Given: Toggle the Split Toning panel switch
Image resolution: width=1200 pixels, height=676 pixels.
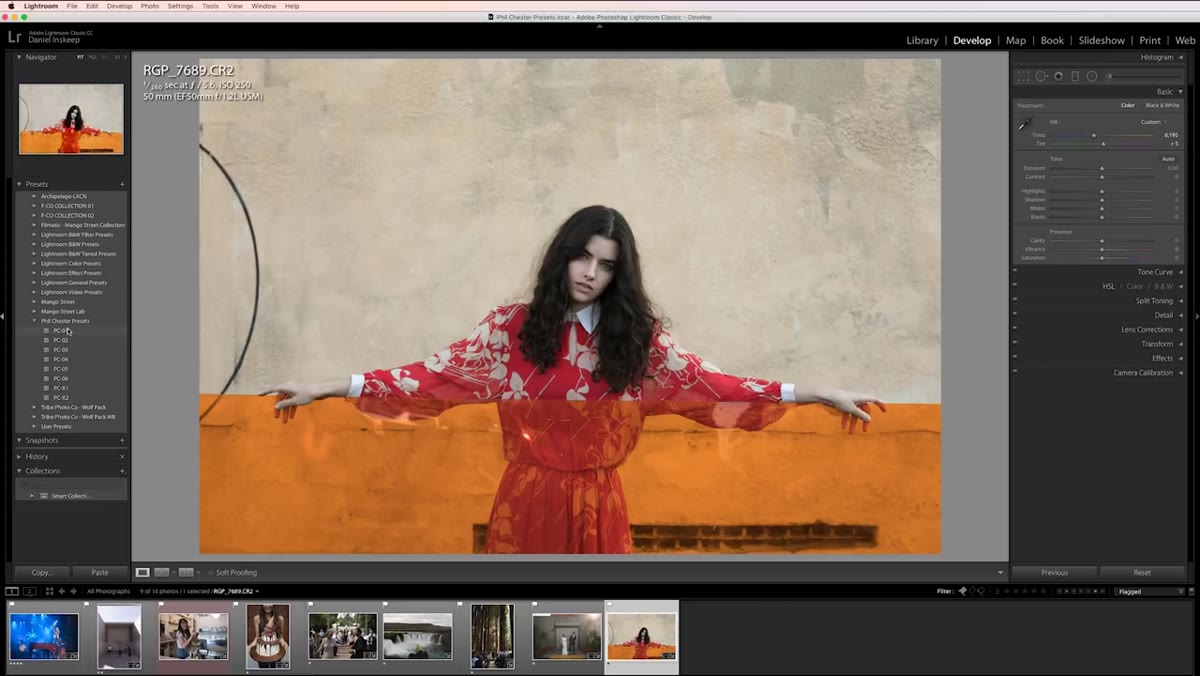Looking at the screenshot, I should click(1015, 300).
